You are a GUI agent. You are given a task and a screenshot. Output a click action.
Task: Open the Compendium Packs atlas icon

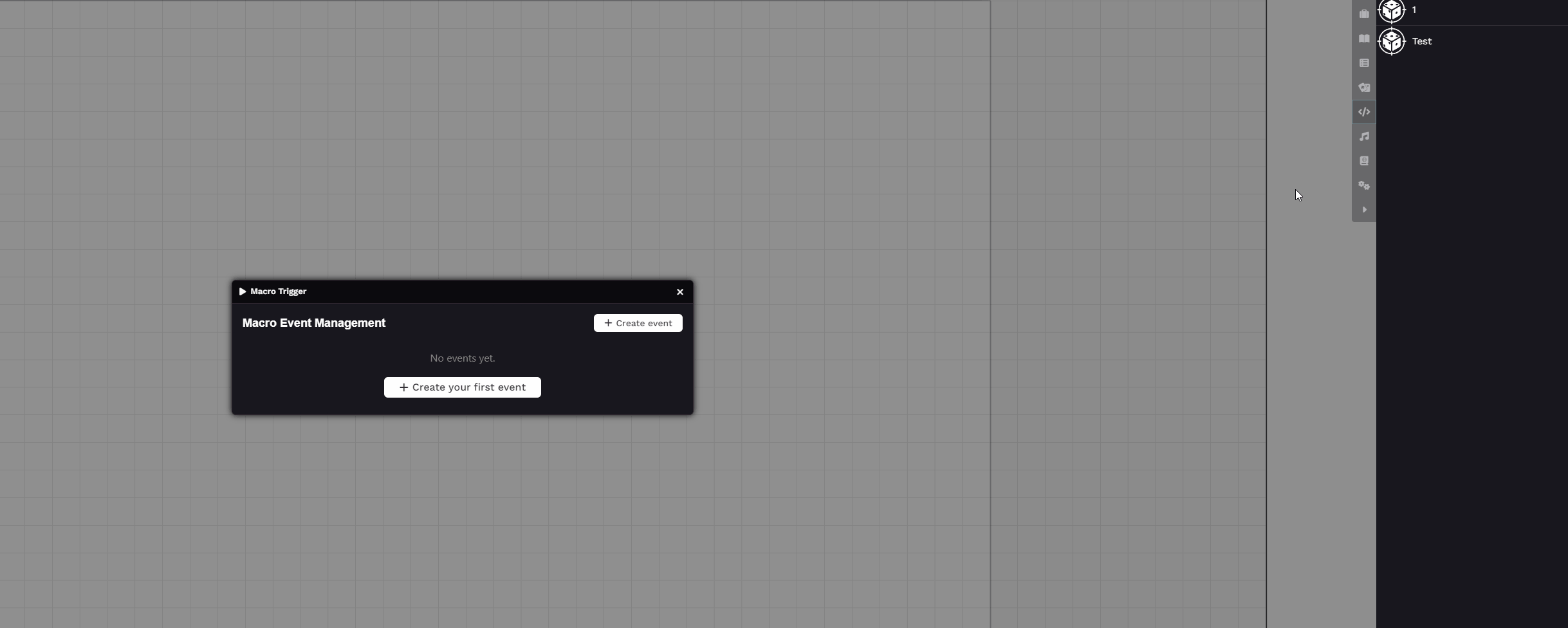click(1363, 161)
